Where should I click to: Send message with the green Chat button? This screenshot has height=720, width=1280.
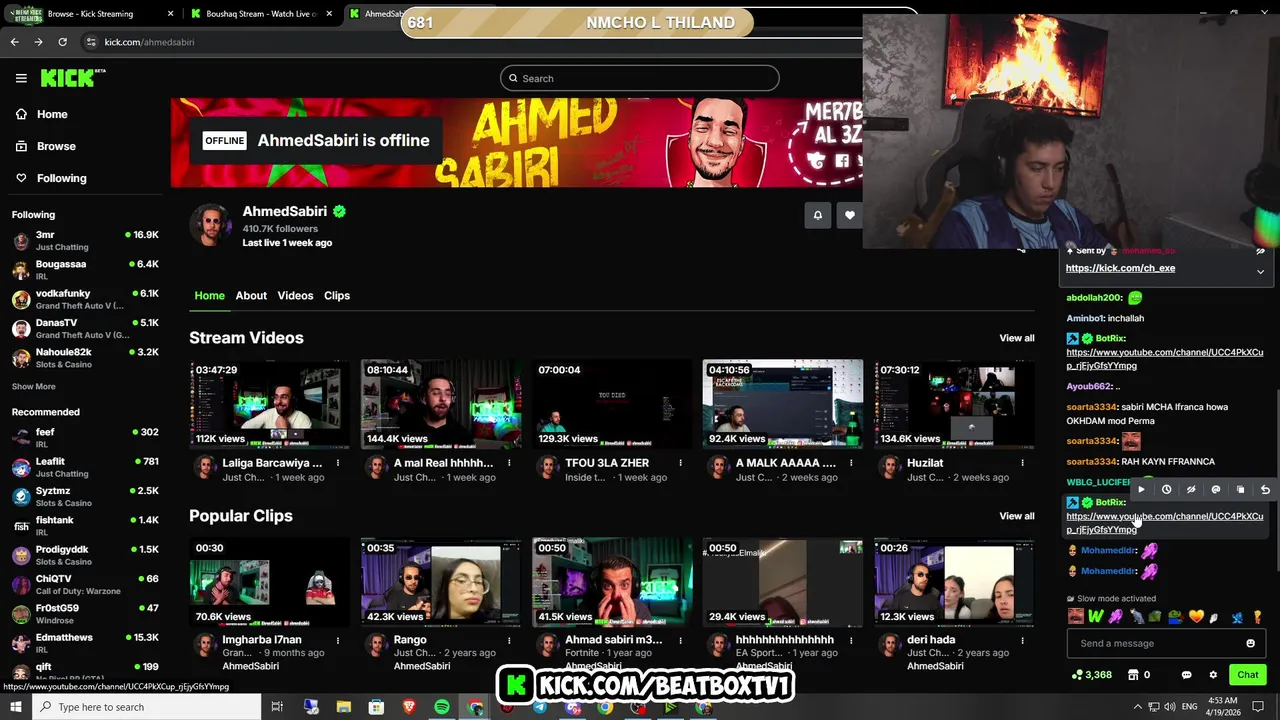(1247, 675)
